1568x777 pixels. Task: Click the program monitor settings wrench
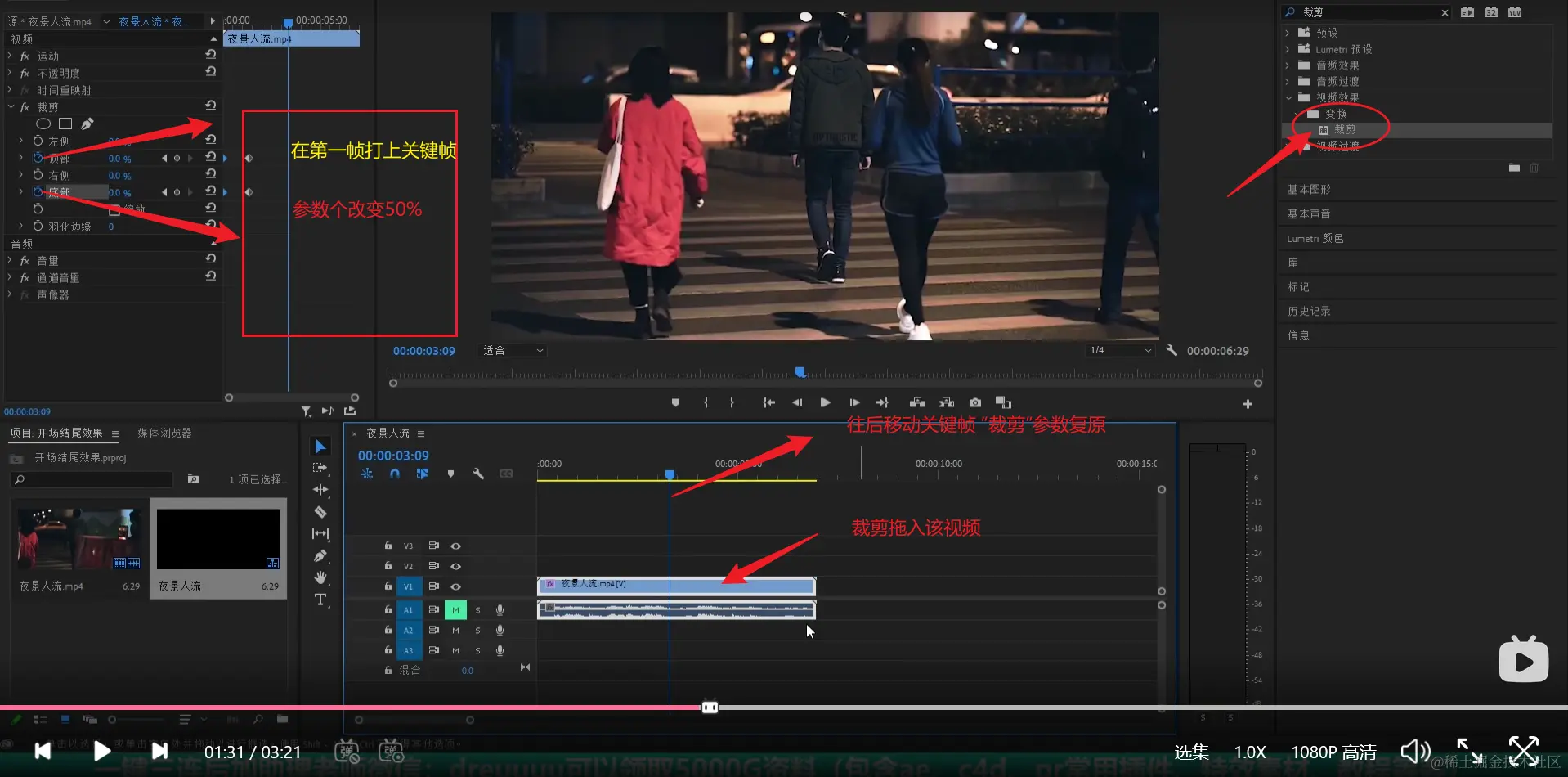coord(1172,350)
